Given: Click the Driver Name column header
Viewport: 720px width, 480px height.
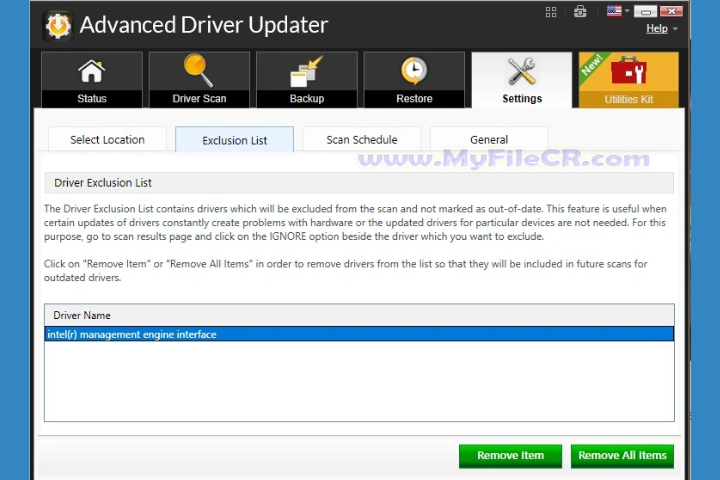Looking at the screenshot, I should 359,315.
